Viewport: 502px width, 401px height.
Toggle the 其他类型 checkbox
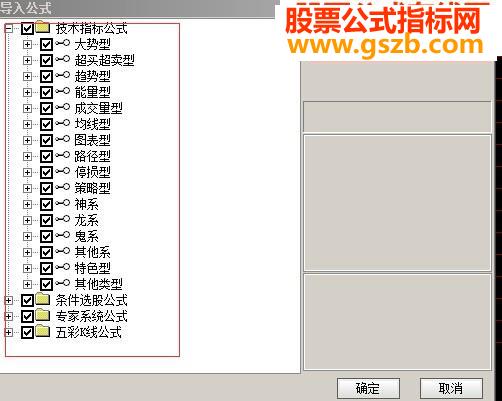pyautogui.click(x=46, y=285)
